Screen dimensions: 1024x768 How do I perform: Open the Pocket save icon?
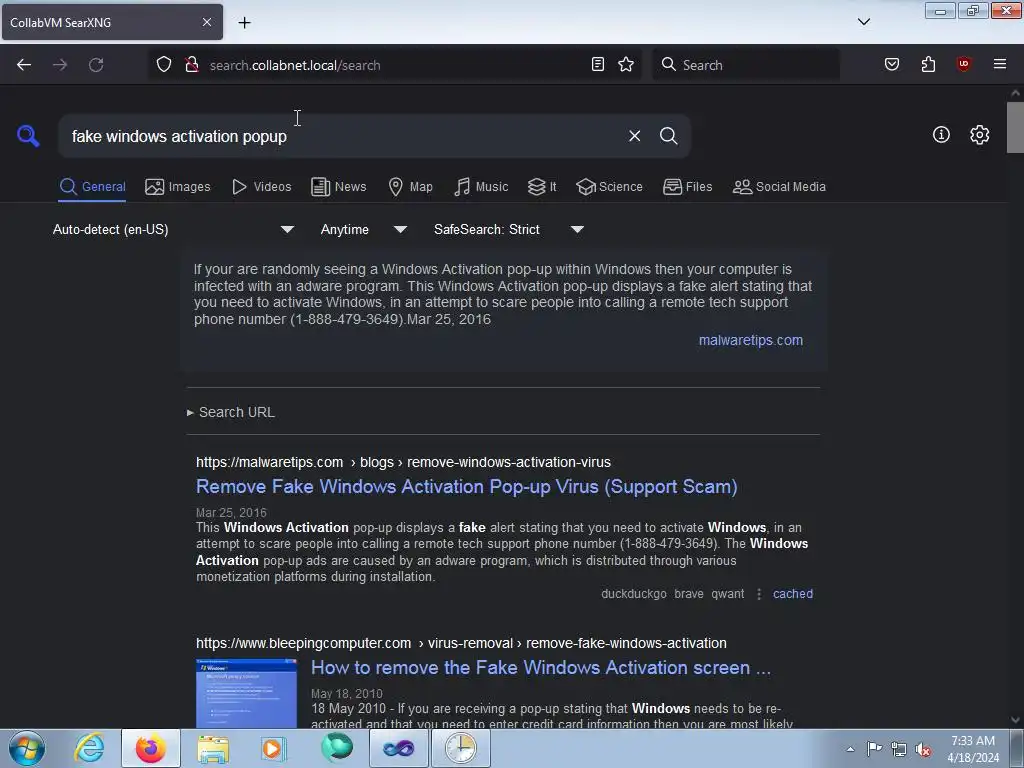click(x=892, y=64)
